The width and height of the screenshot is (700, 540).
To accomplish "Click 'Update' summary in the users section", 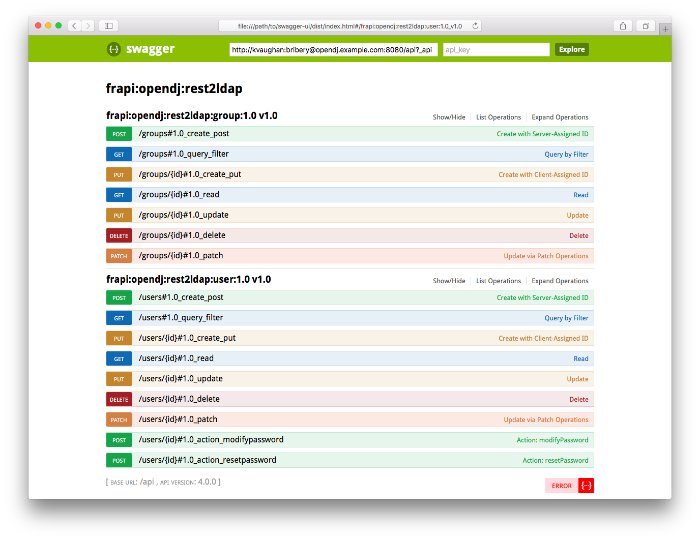I will (x=577, y=379).
